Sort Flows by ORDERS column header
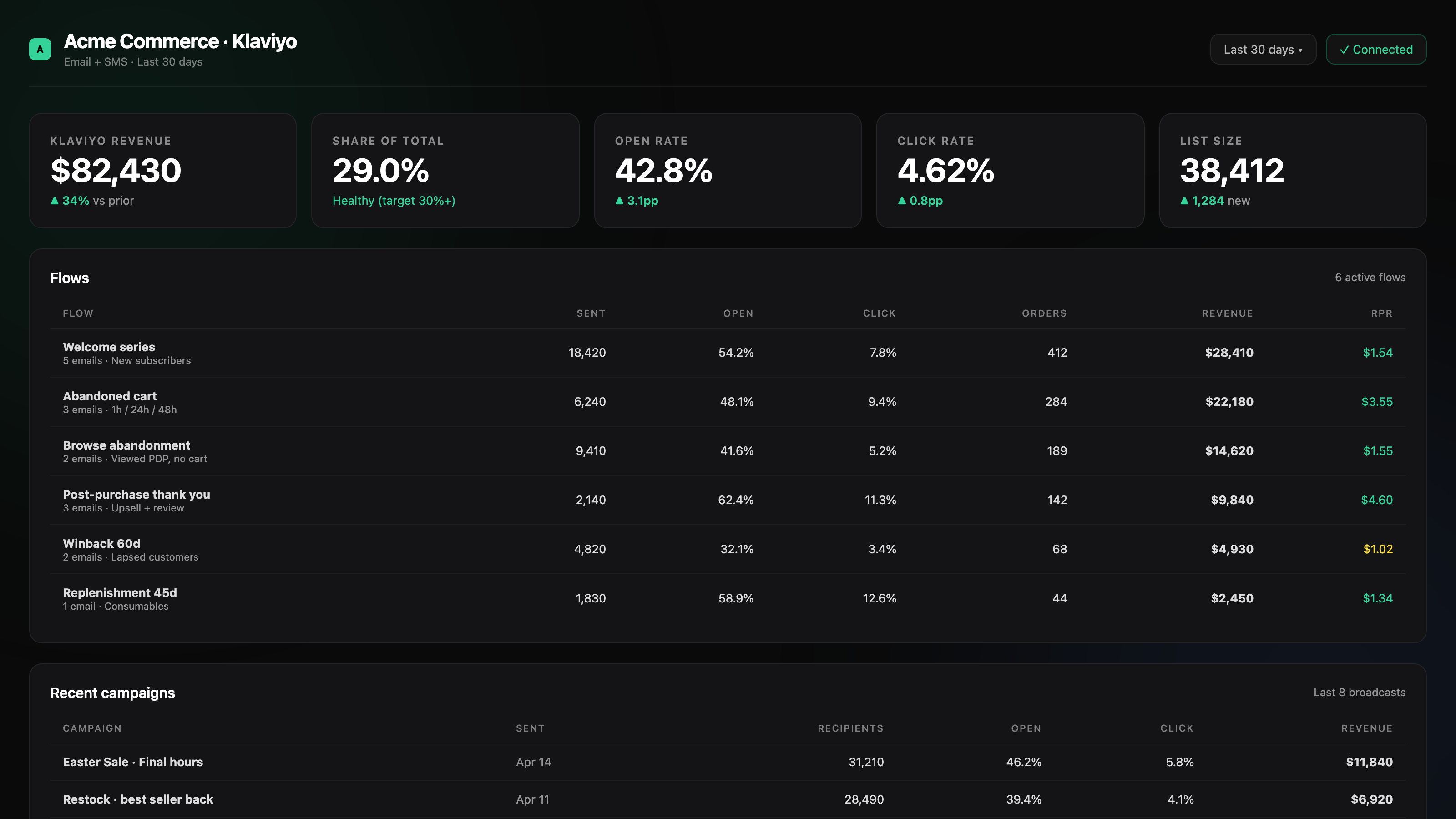Image resolution: width=1456 pixels, height=819 pixels. click(x=1044, y=313)
